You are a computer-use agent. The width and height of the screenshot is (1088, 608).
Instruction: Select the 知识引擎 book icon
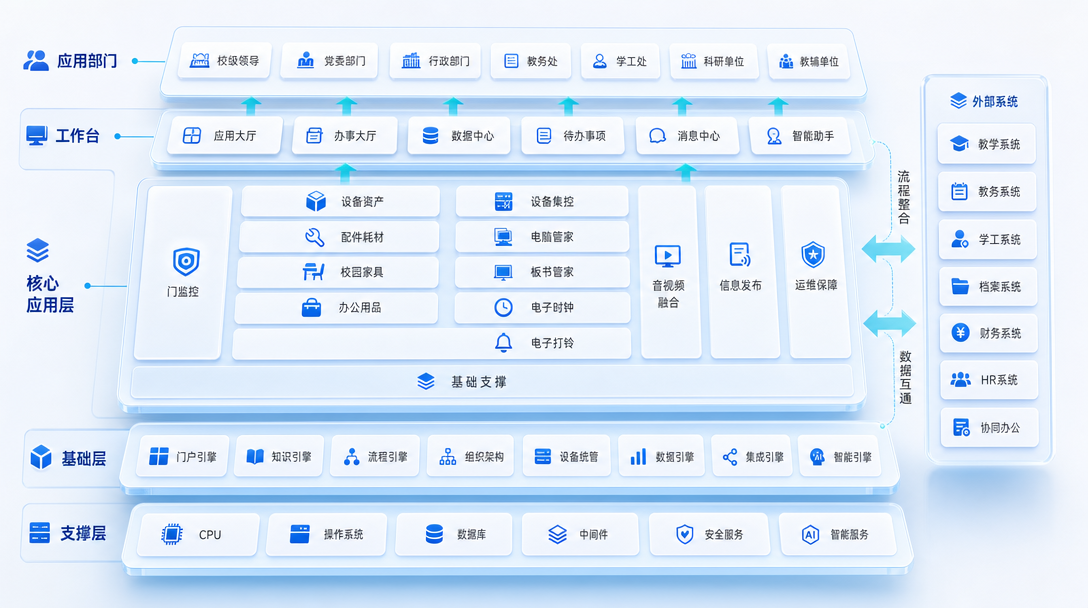(255, 456)
